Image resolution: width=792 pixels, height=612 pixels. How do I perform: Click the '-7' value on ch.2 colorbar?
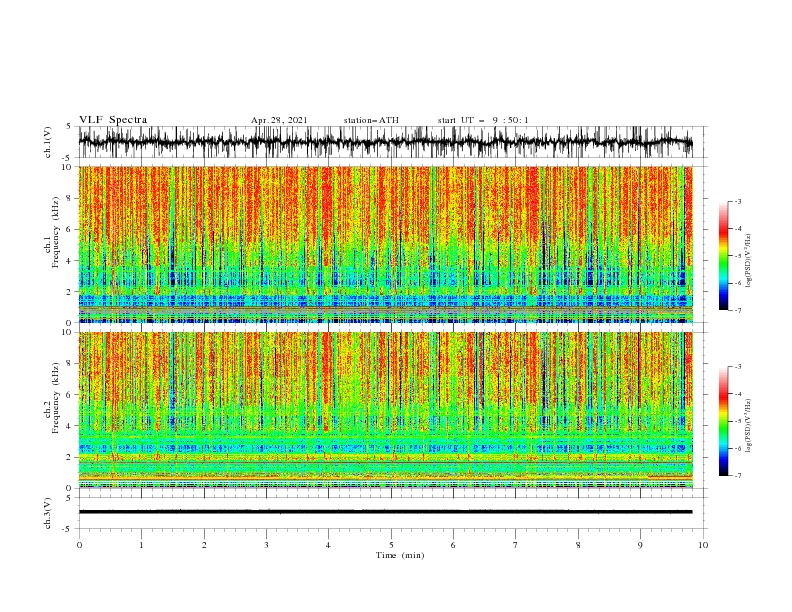pyautogui.click(x=738, y=475)
